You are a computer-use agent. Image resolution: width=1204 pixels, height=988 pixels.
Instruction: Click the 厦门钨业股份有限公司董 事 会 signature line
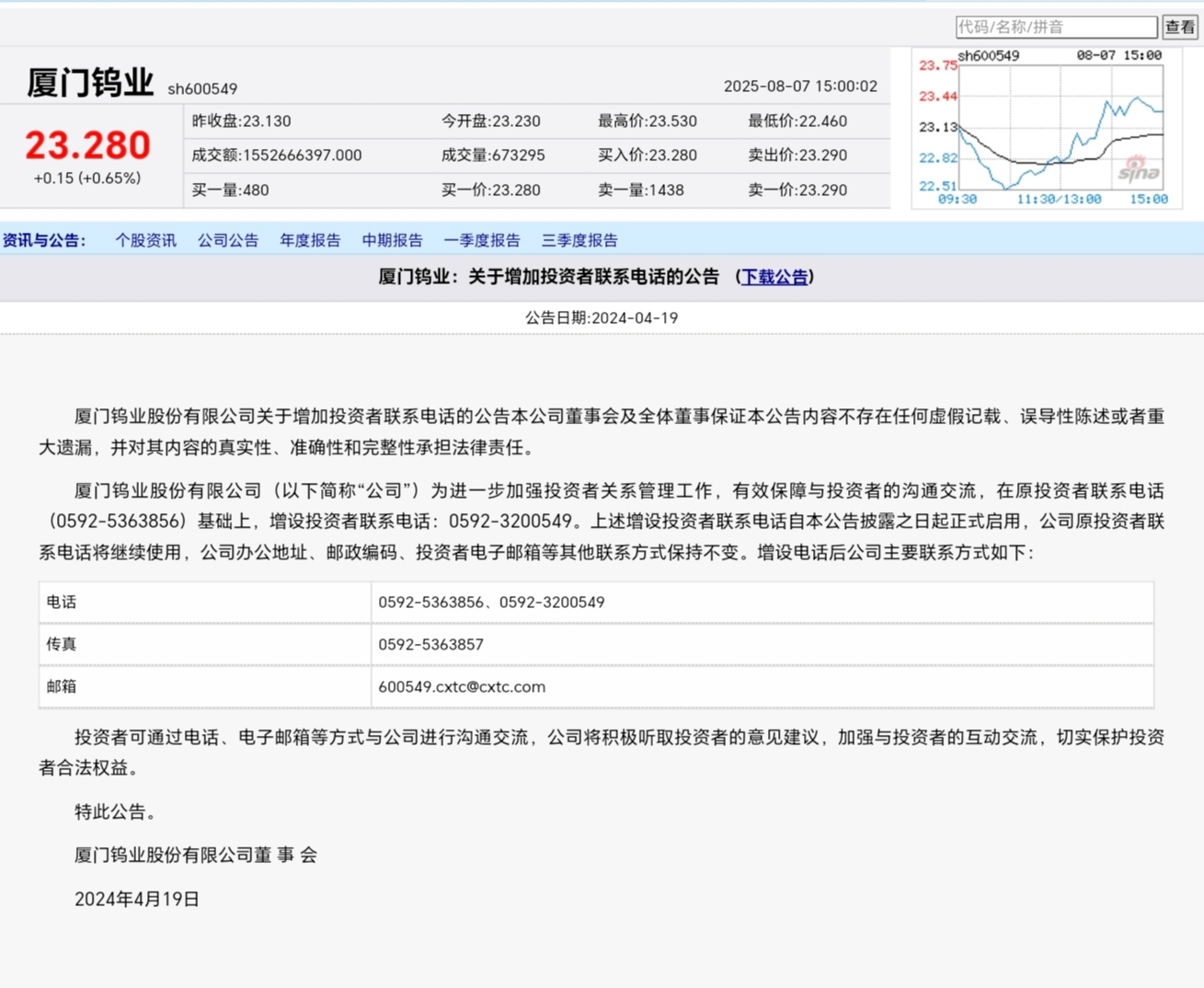coord(196,855)
